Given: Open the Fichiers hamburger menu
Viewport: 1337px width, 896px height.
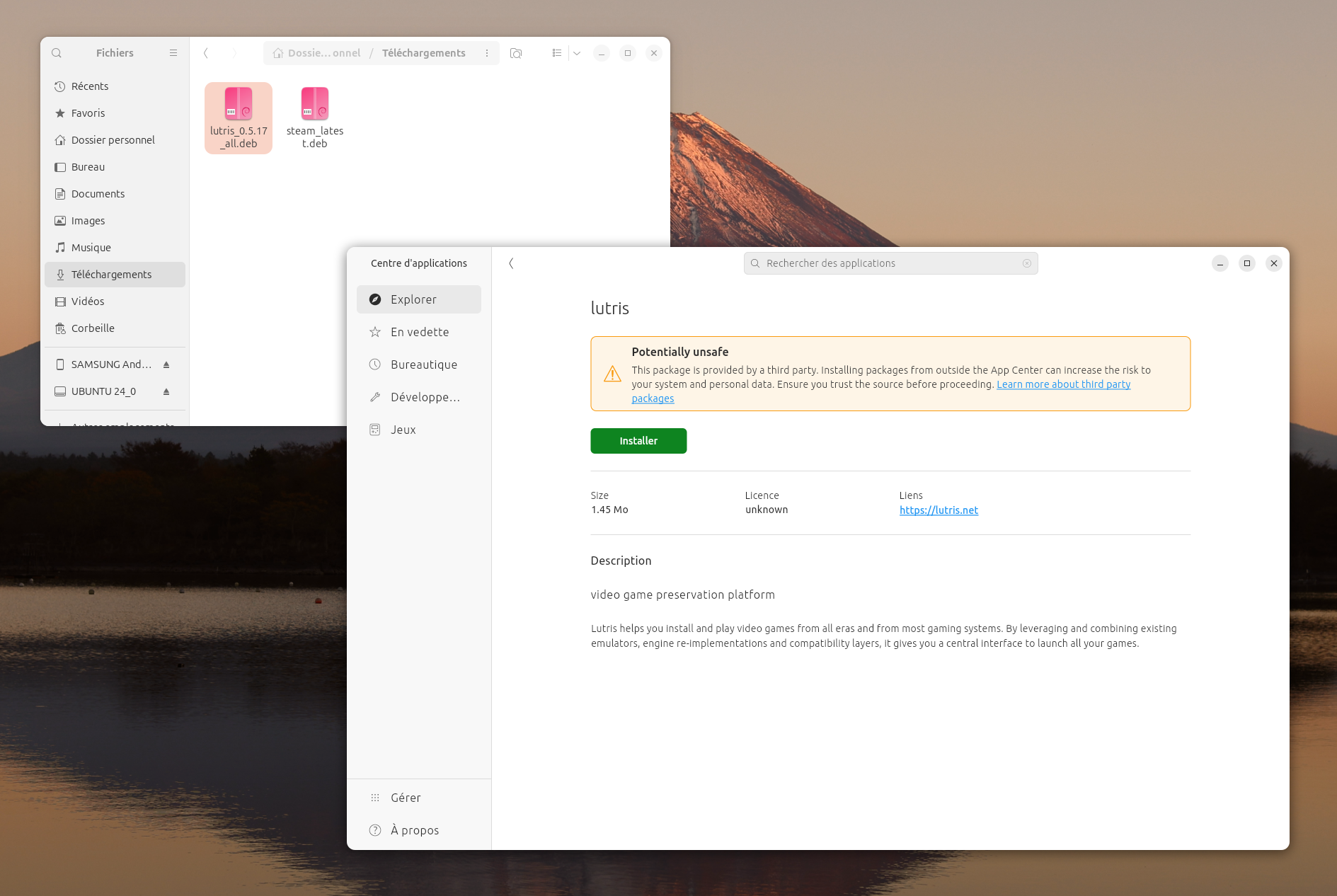Looking at the screenshot, I should [173, 53].
